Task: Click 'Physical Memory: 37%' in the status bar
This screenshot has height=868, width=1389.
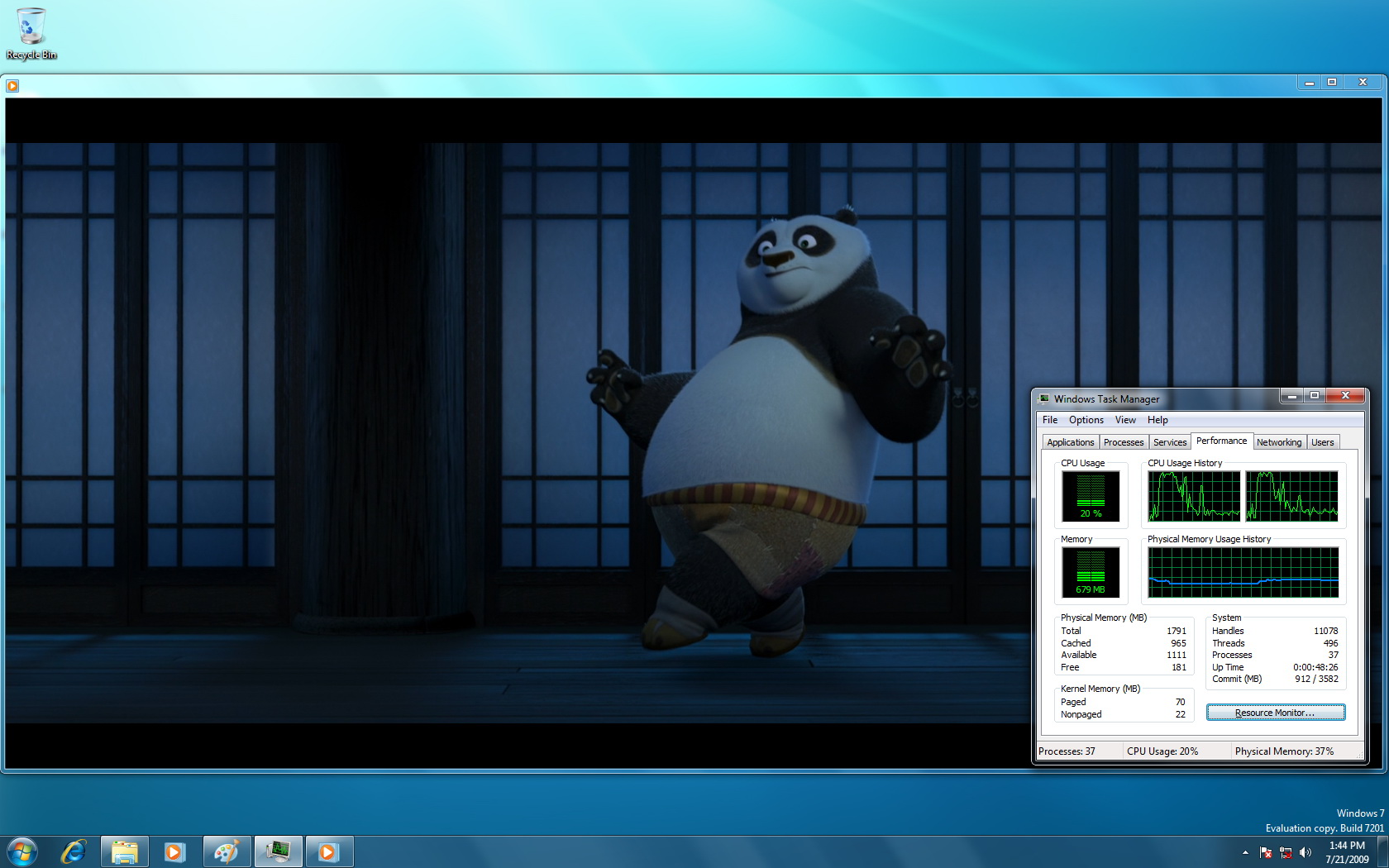Action: 1284,751
